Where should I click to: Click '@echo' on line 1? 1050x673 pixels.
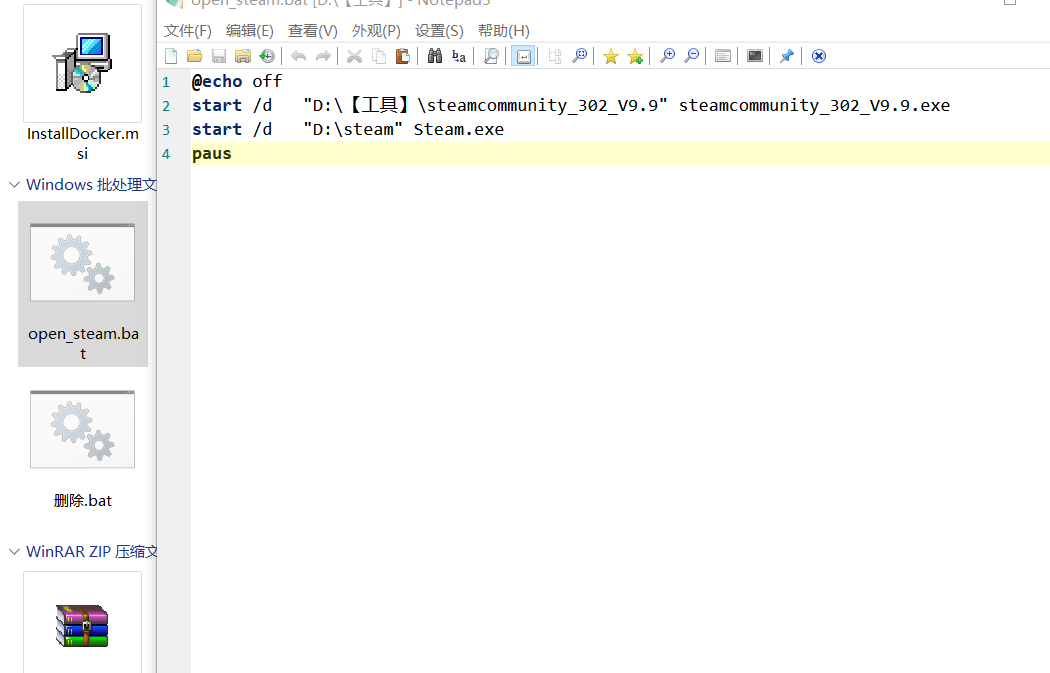217,82
